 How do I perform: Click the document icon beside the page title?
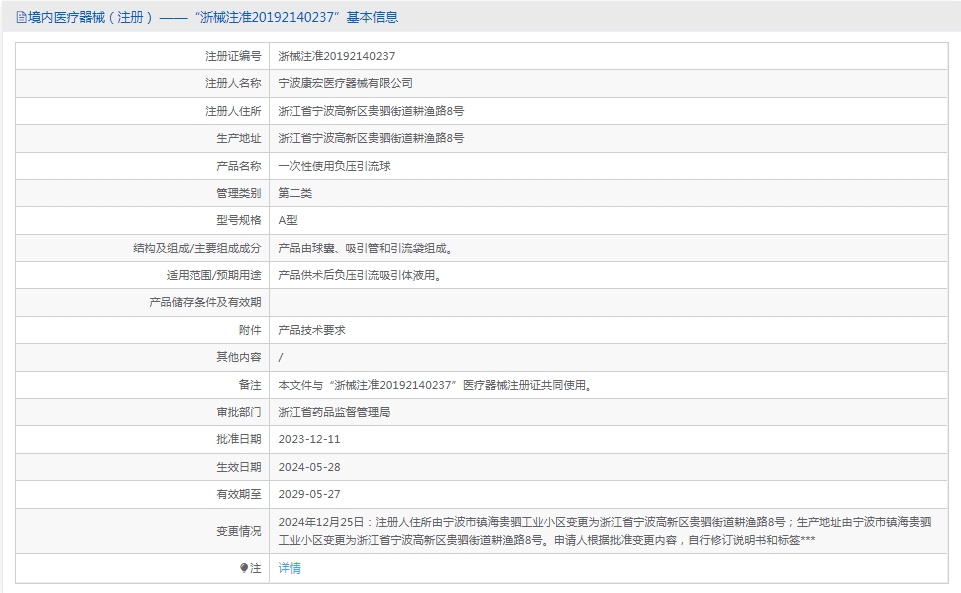21,17
